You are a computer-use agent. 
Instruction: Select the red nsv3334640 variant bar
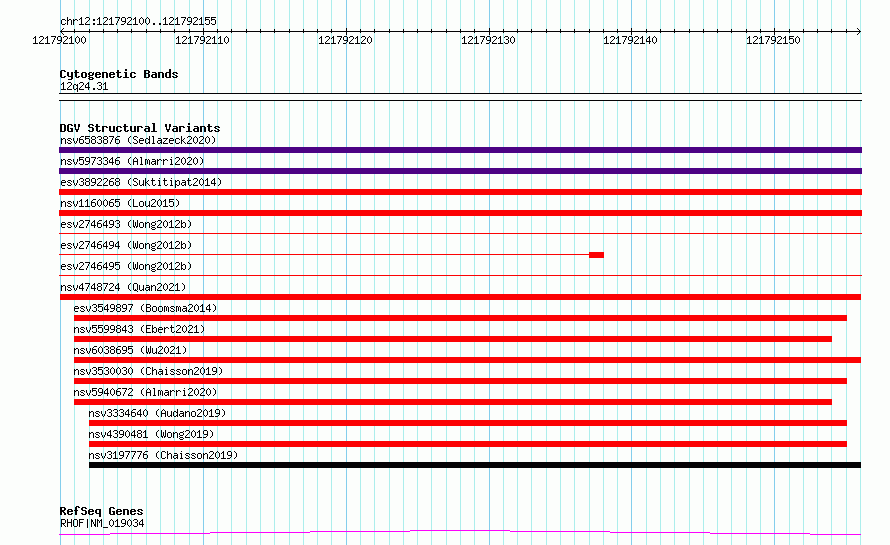[x=468, y=423]
